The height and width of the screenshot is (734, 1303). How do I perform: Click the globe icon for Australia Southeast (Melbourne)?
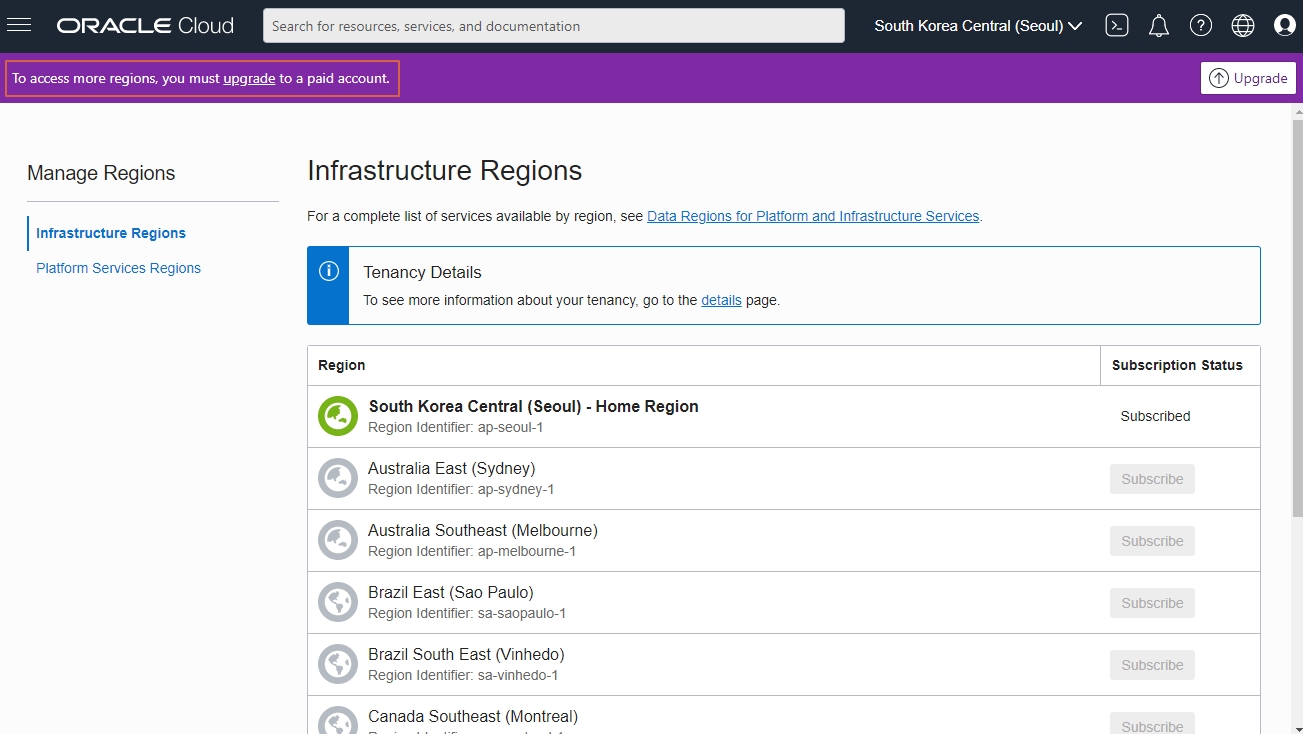click(x=338, y=540)
